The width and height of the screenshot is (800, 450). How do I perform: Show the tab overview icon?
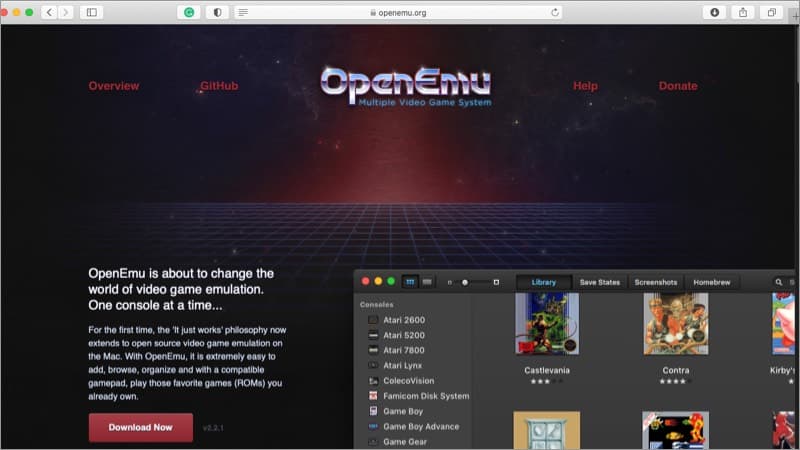coord(771,12)
